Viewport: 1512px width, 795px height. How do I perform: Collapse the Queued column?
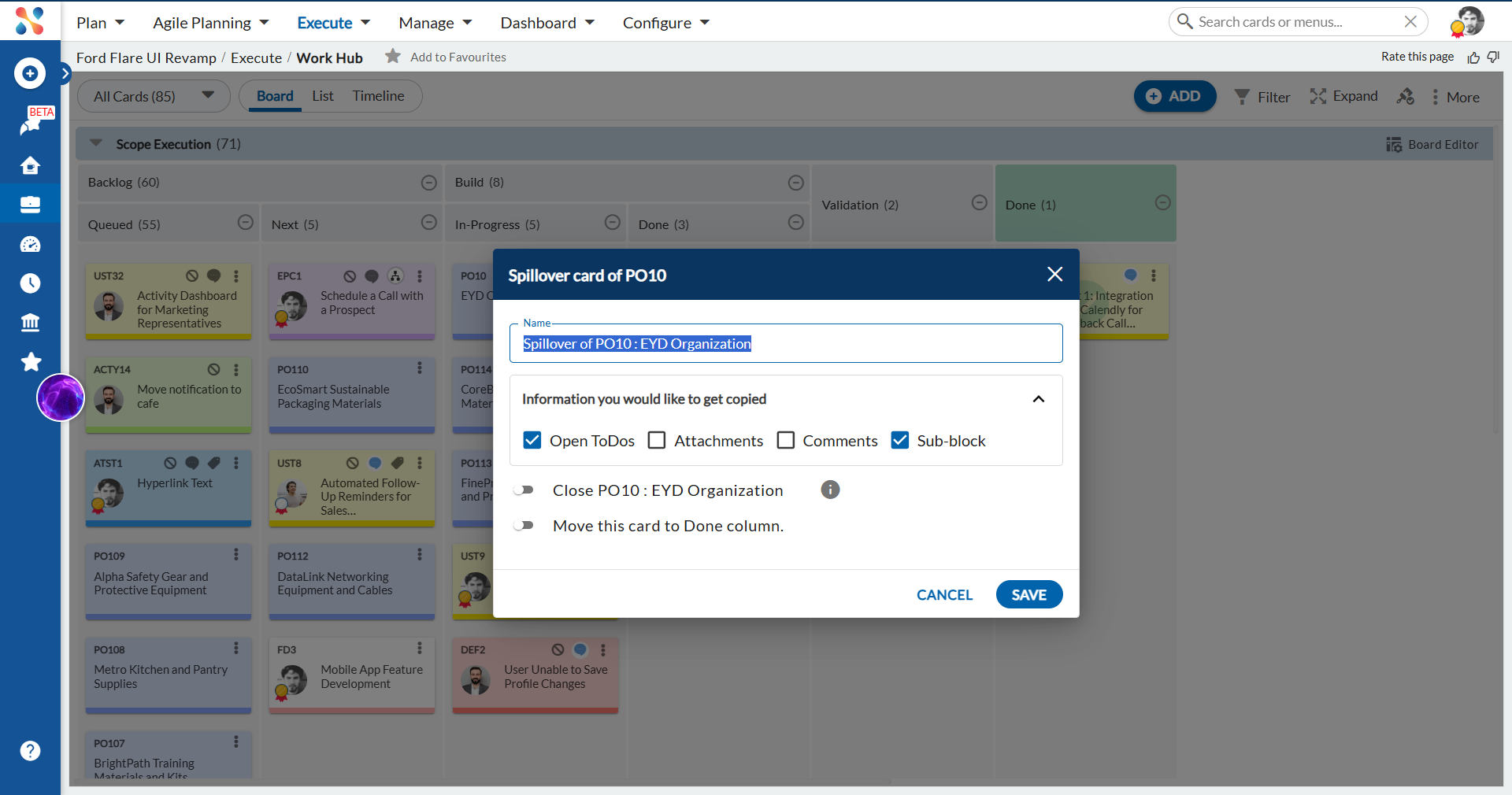pos(246,223)
